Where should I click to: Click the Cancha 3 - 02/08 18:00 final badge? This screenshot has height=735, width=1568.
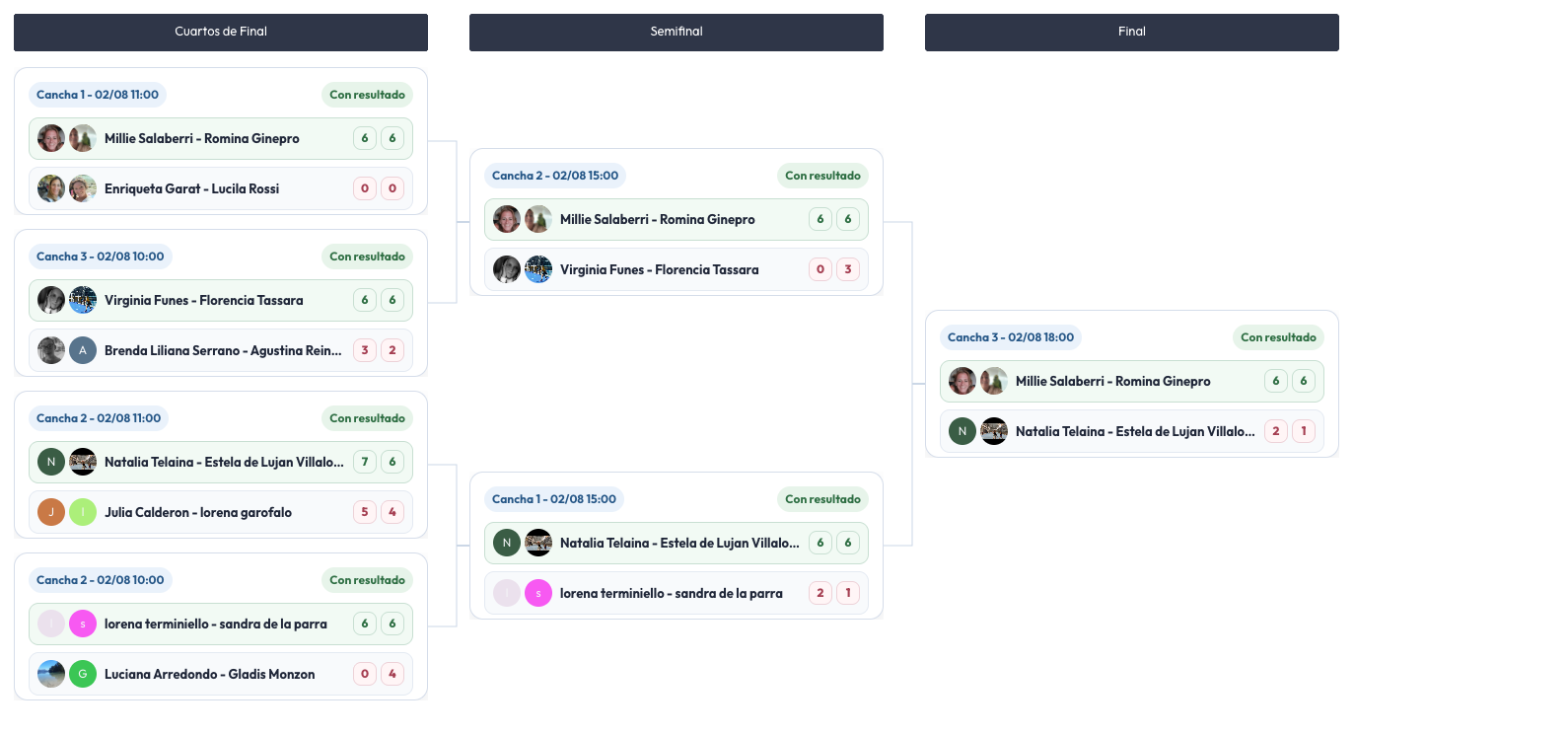click(1011, 337)
